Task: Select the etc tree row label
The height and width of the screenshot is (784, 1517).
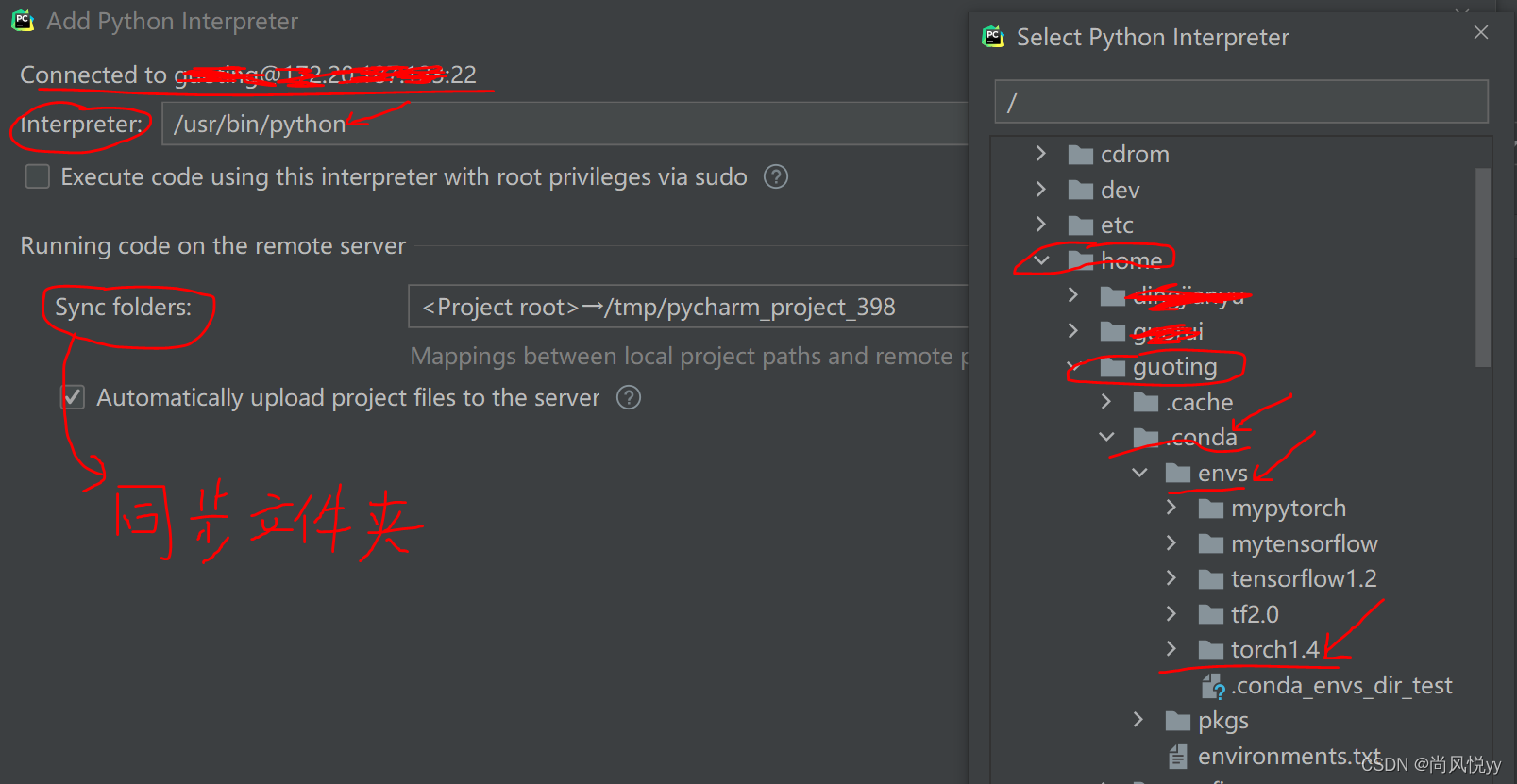Action: pos(1117,225)
